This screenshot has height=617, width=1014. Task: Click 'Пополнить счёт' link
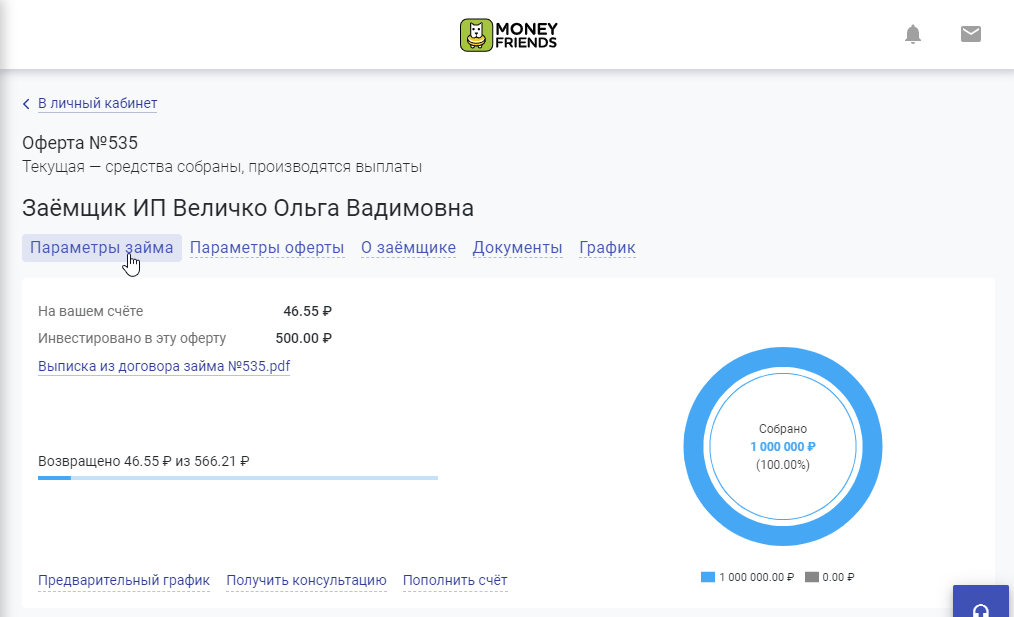click(x=455, y=580)
